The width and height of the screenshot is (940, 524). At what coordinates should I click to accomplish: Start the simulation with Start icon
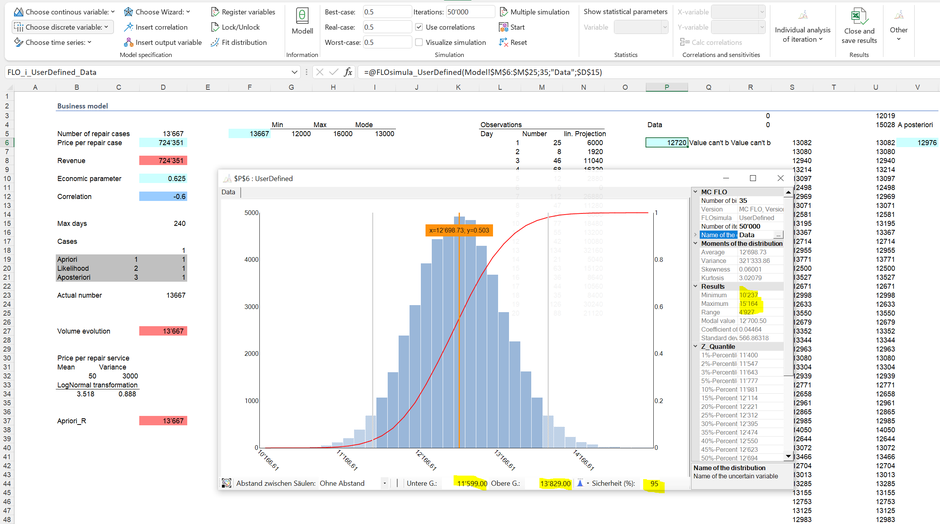504,27
